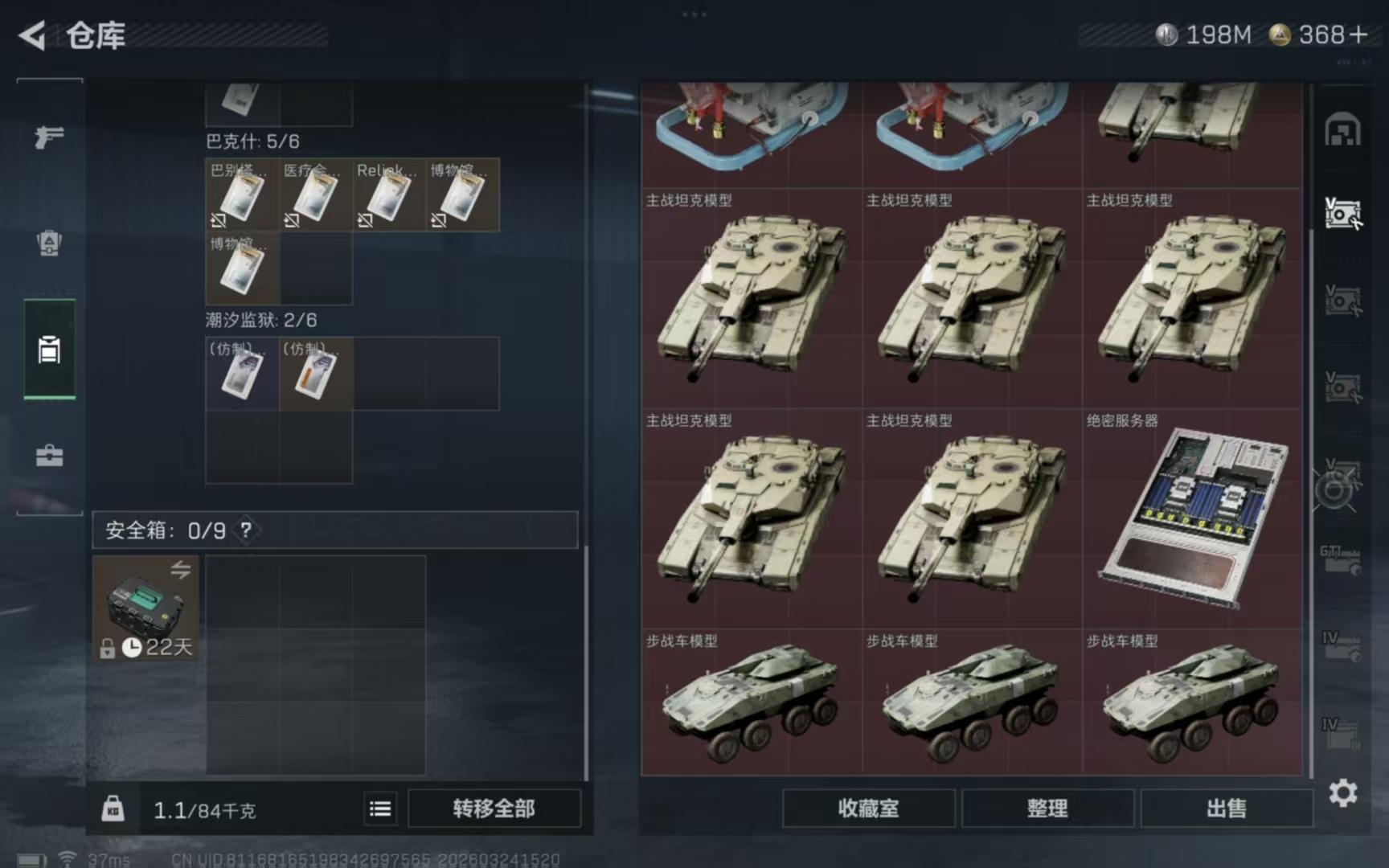Open the list view icon beside 转移全部
The height and width of the screenshot is (868, 1389).
coord(380,809)
